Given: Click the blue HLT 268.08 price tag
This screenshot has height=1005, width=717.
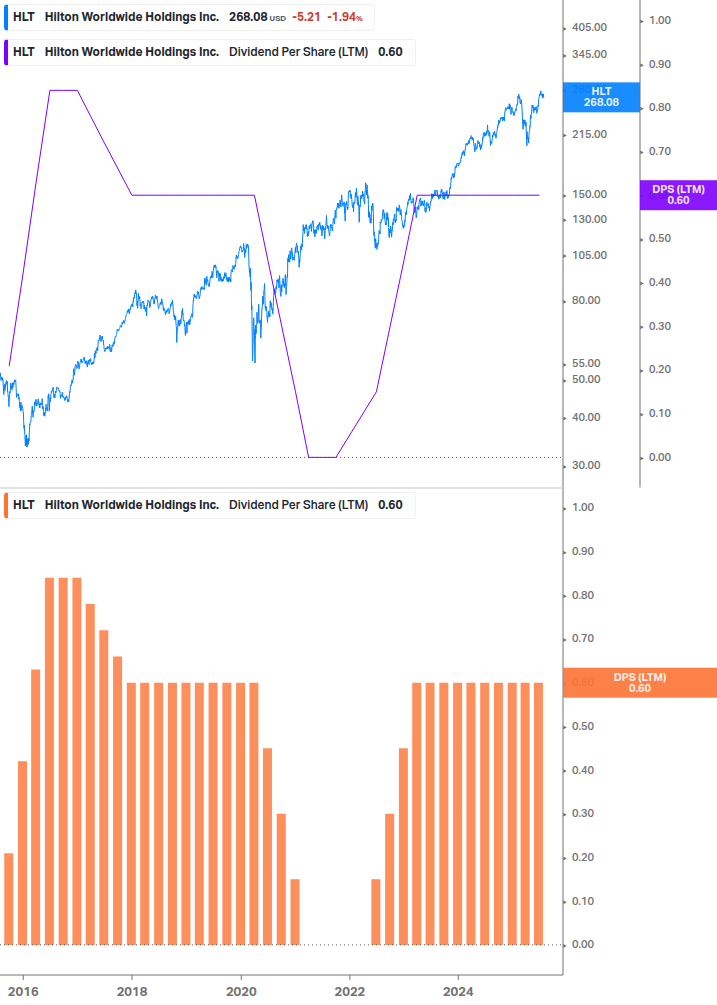Looking at the screenshot, I should tap(601, 97).
